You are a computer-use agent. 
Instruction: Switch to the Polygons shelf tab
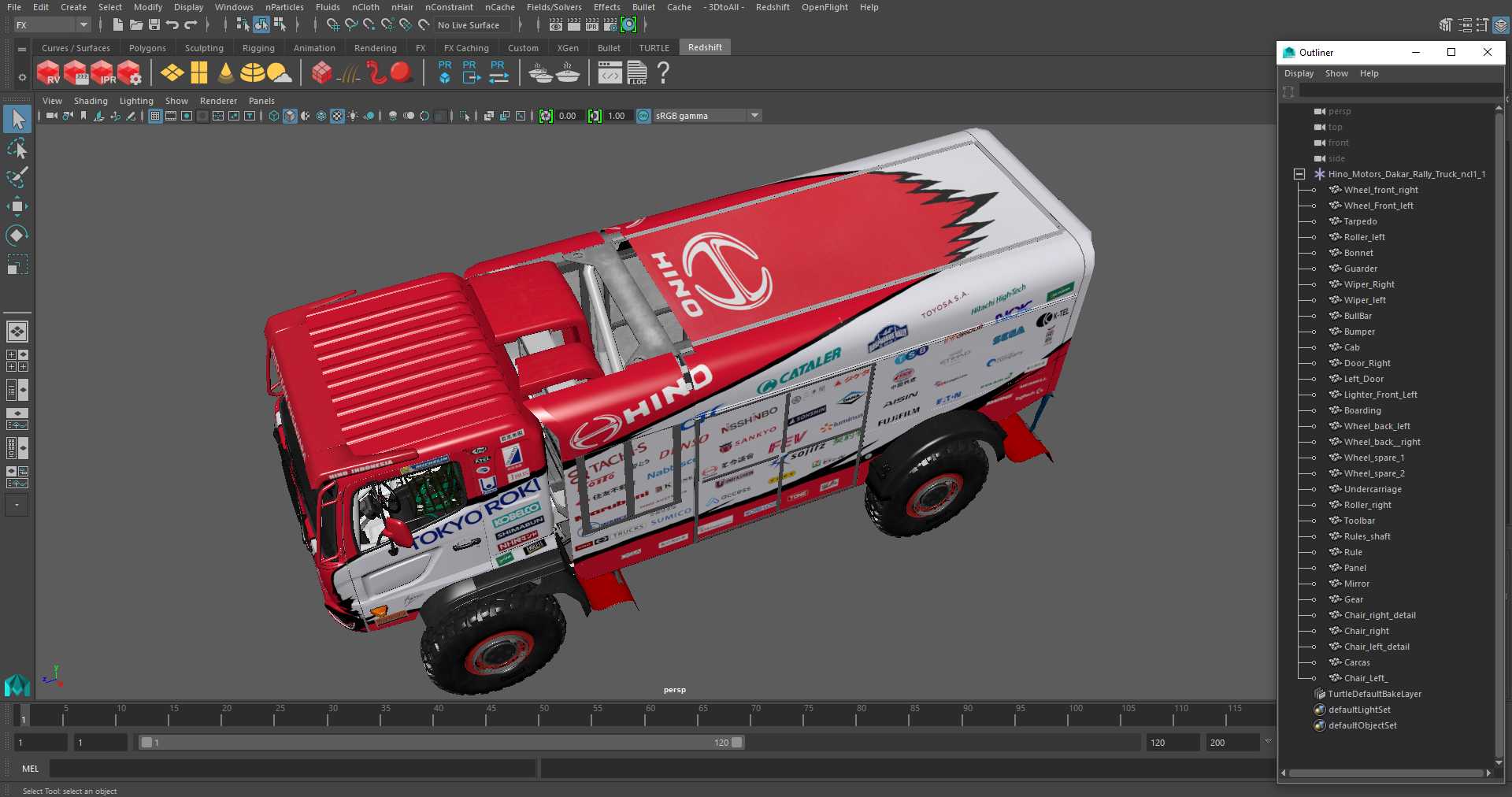pos(147,48)
